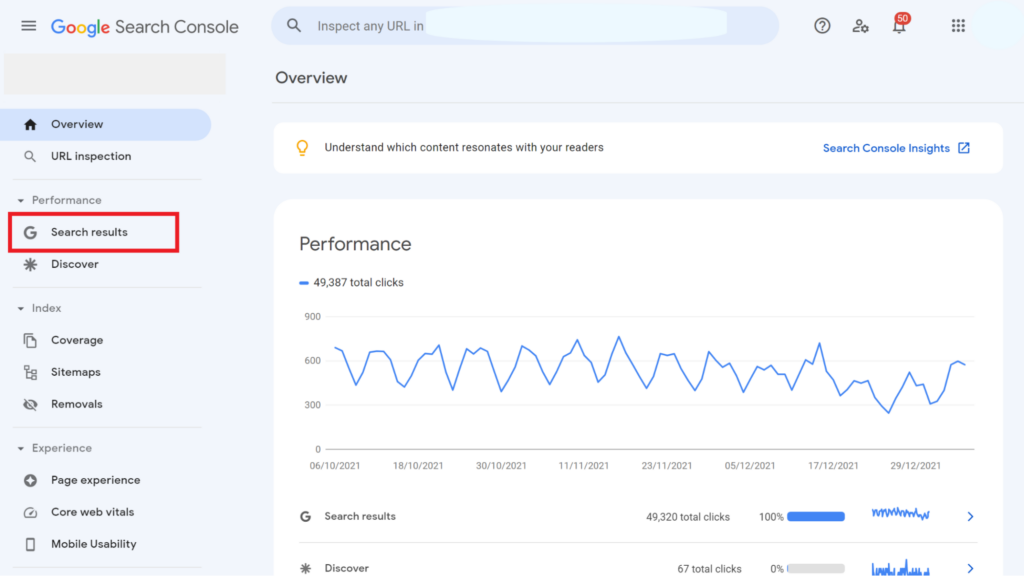Image resolution: width=1024 pixels, height=576 pixels.
Task: Click the Page experience plus-circle icon
Action: pos(30,481)
